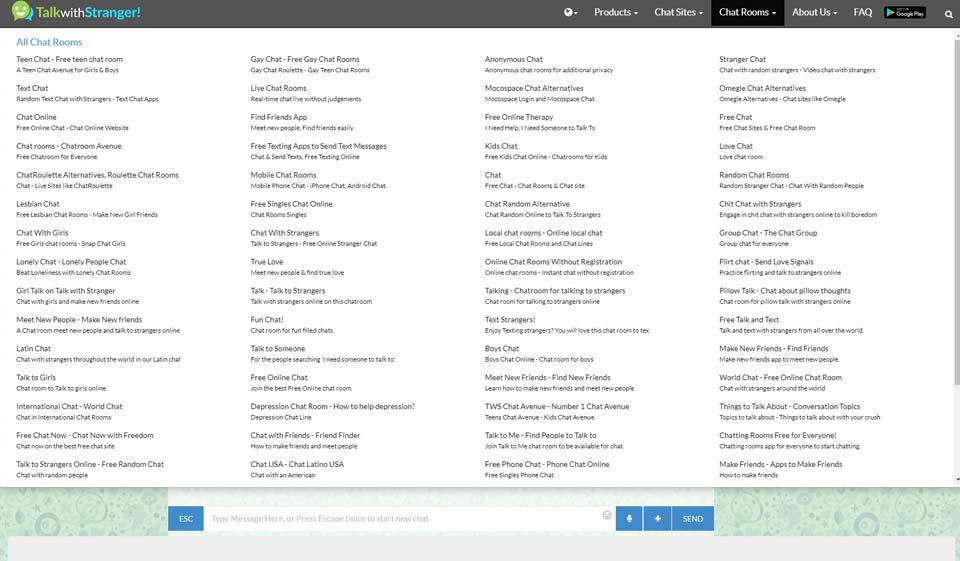Viewport: 960px width, 561px height.
Task: Collapse the Chat Rooms dropdown
Action: coord(747,13)
